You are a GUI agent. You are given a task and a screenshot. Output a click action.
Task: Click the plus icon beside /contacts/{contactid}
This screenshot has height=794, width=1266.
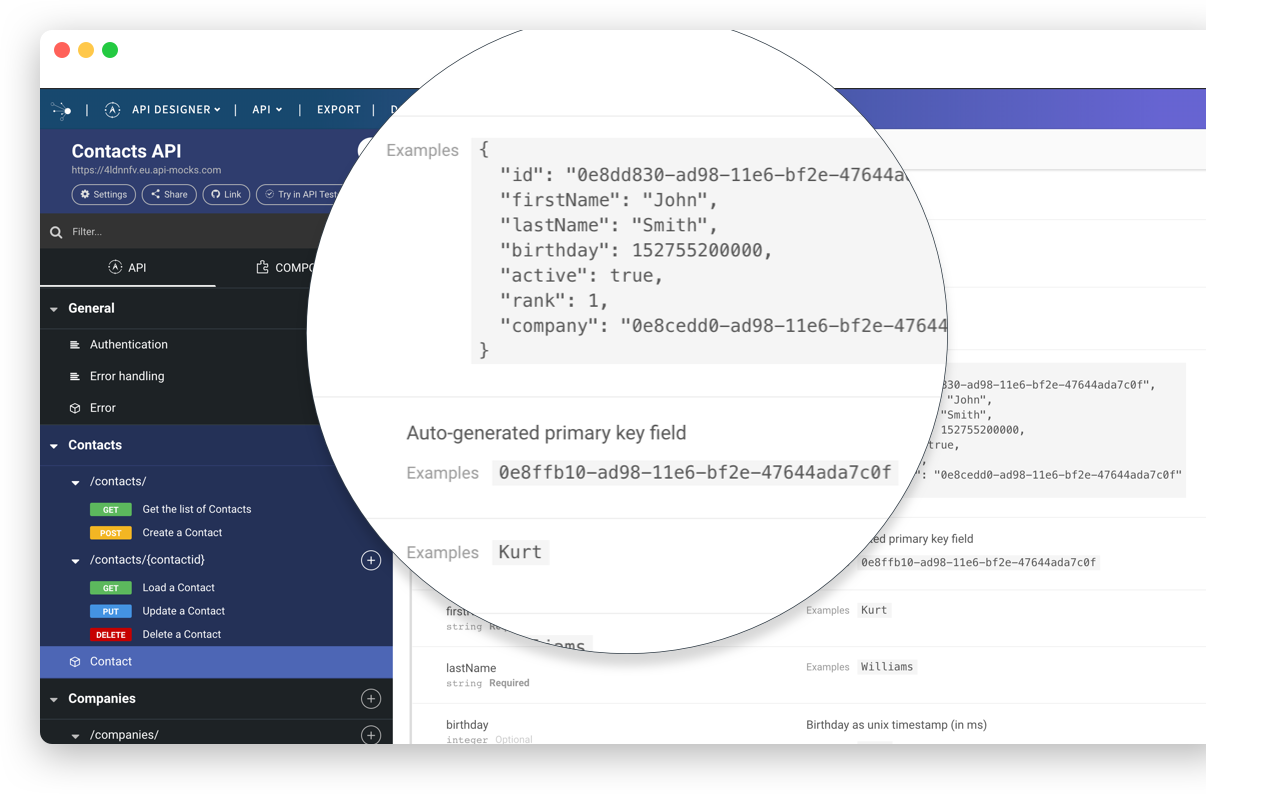pos(371,560)
